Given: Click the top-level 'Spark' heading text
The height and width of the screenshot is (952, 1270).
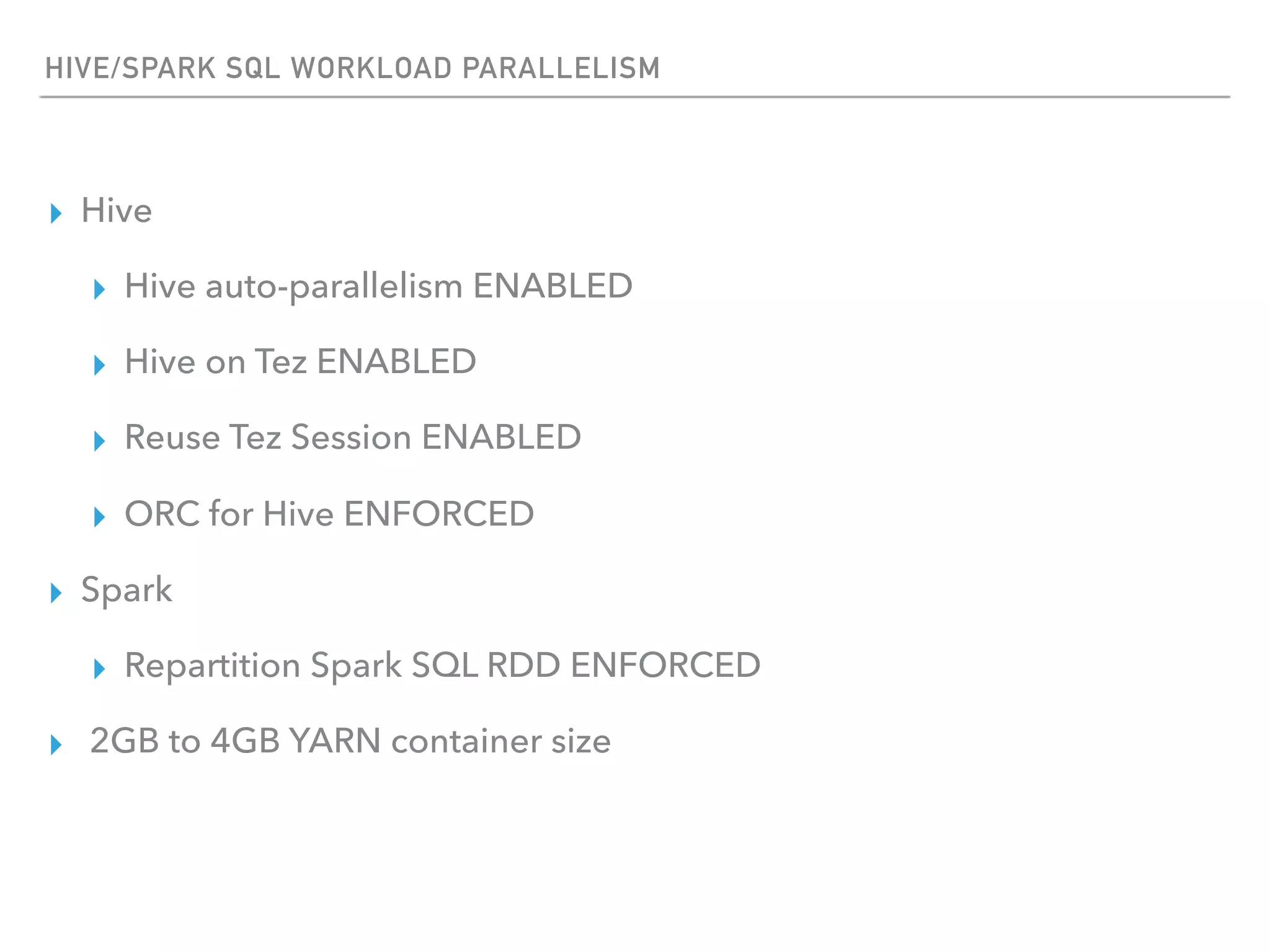Looking at the screenshot, I should (x=127, y=589).
